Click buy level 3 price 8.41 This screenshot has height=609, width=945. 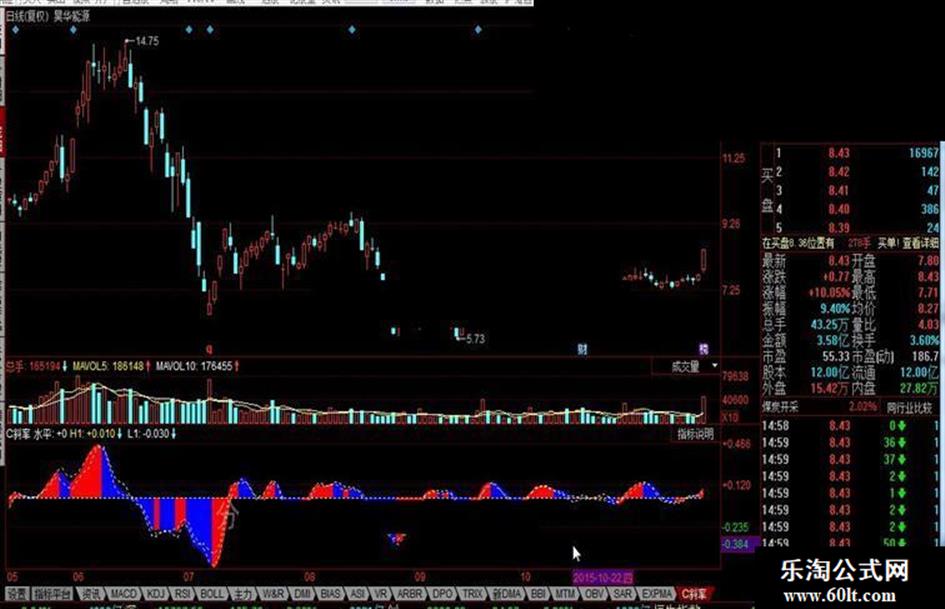coord(838,191)
